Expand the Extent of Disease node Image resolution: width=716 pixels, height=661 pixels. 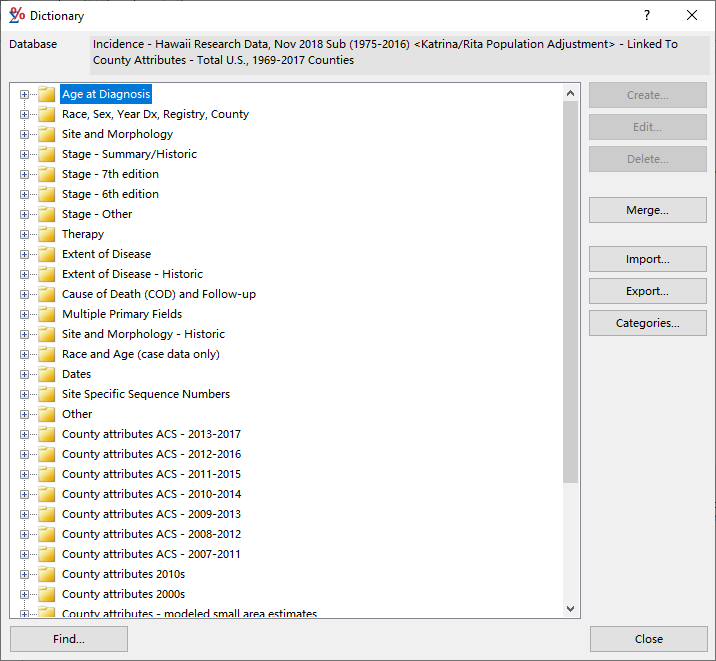tap(24, 255)
